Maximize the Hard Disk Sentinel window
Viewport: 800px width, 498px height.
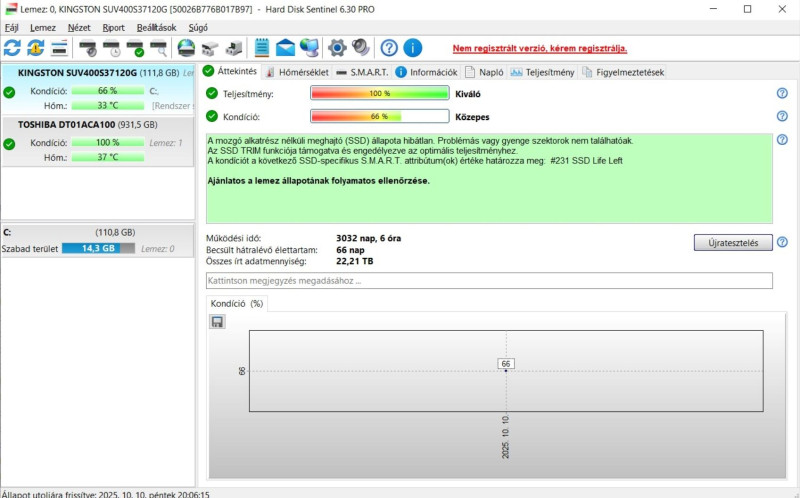tap(747, 9)
